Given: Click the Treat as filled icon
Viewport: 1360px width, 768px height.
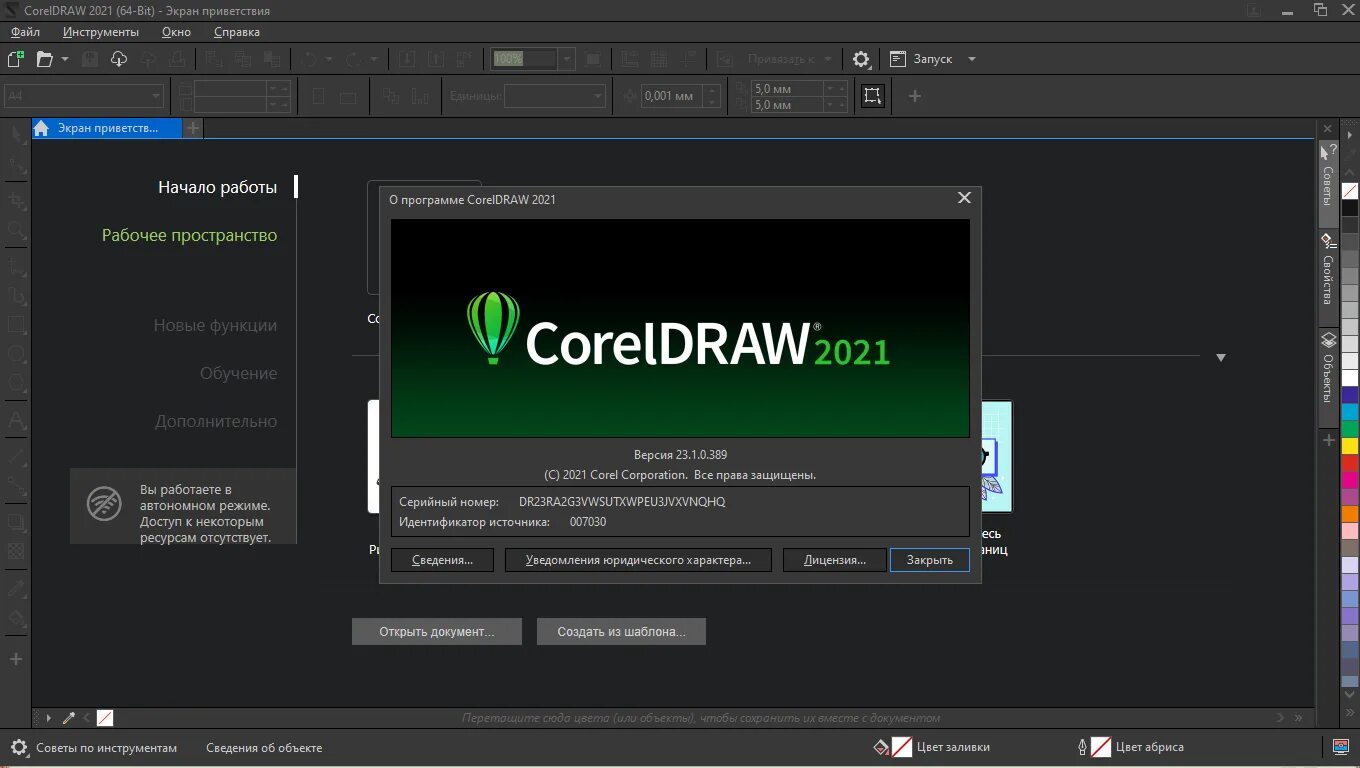Looking at the screenshot, I should (x=873, y=96).
